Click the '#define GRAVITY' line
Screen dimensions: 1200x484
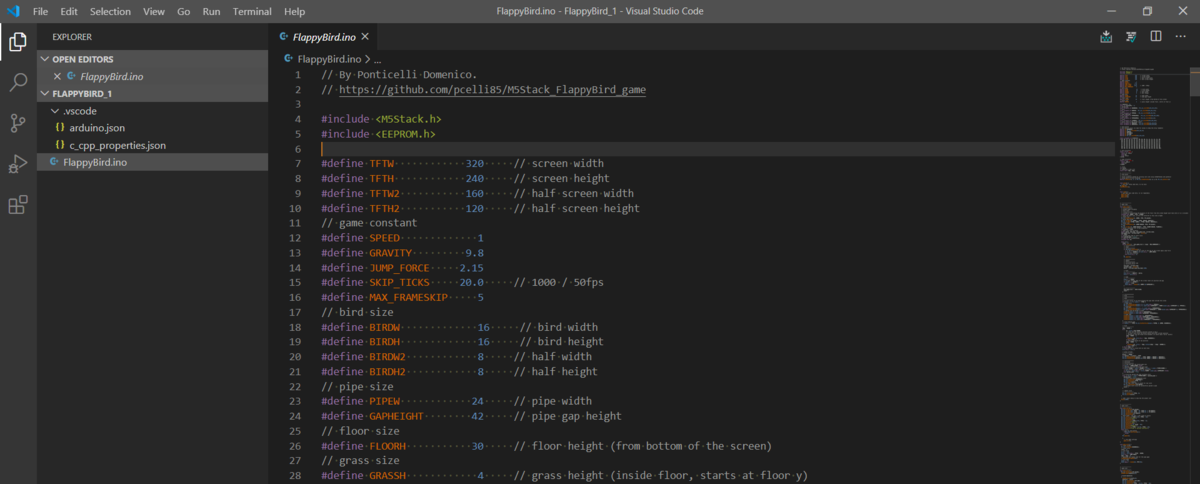402,253
